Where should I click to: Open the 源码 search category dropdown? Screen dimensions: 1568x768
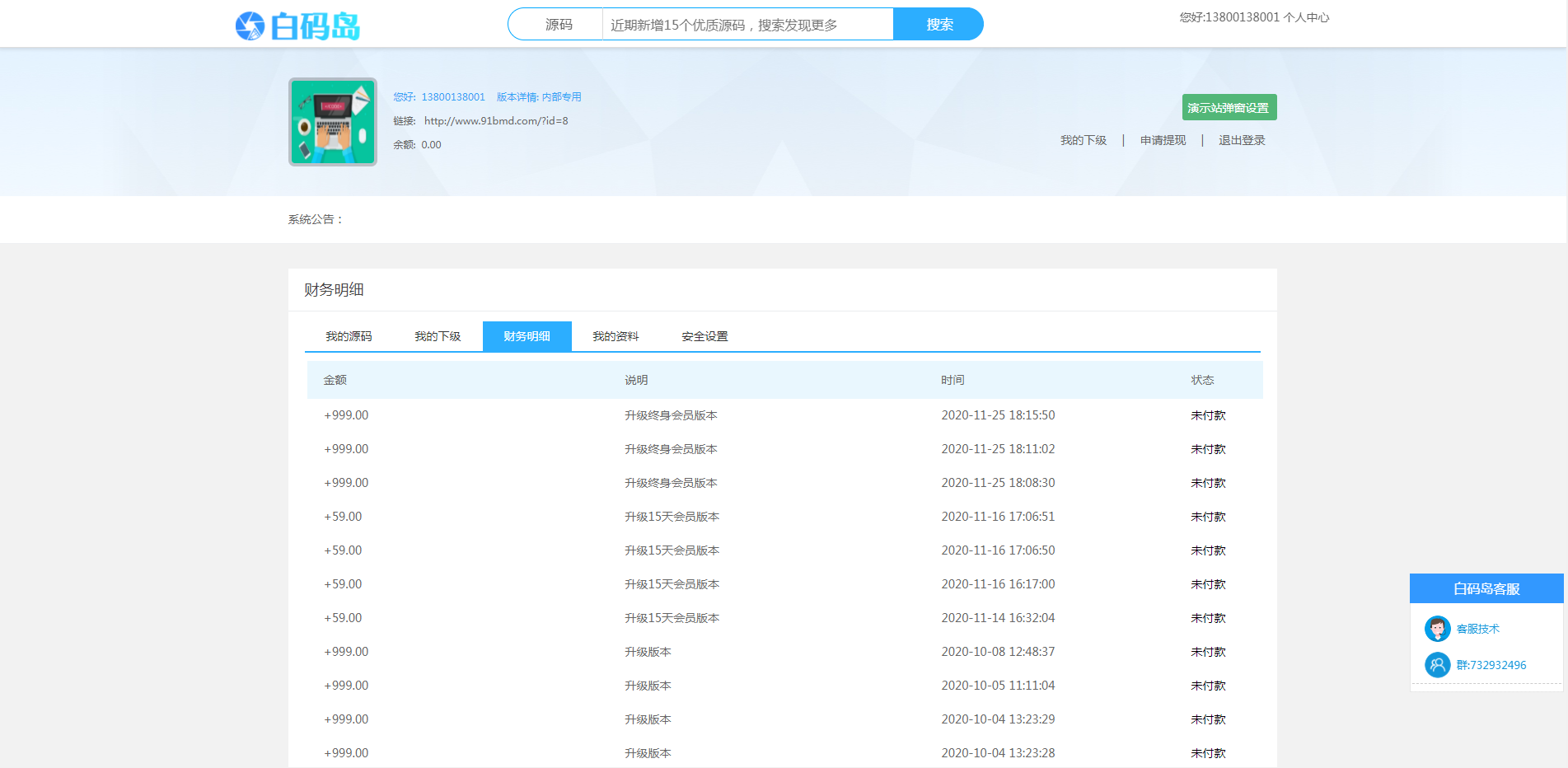click(x=559, y=24)
